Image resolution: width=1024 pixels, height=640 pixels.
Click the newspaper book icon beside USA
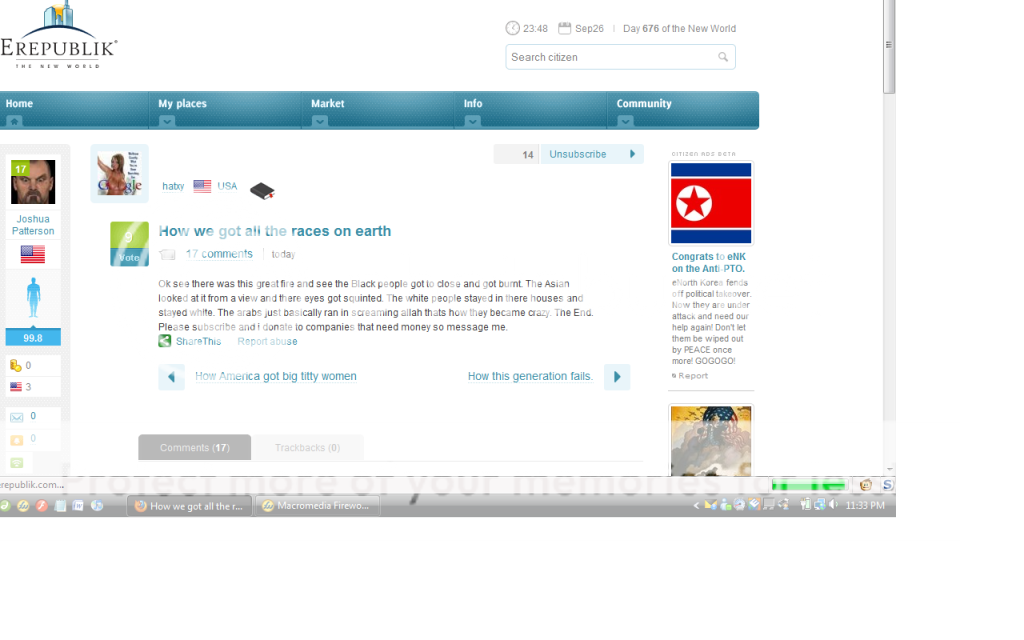coord(261,190)
